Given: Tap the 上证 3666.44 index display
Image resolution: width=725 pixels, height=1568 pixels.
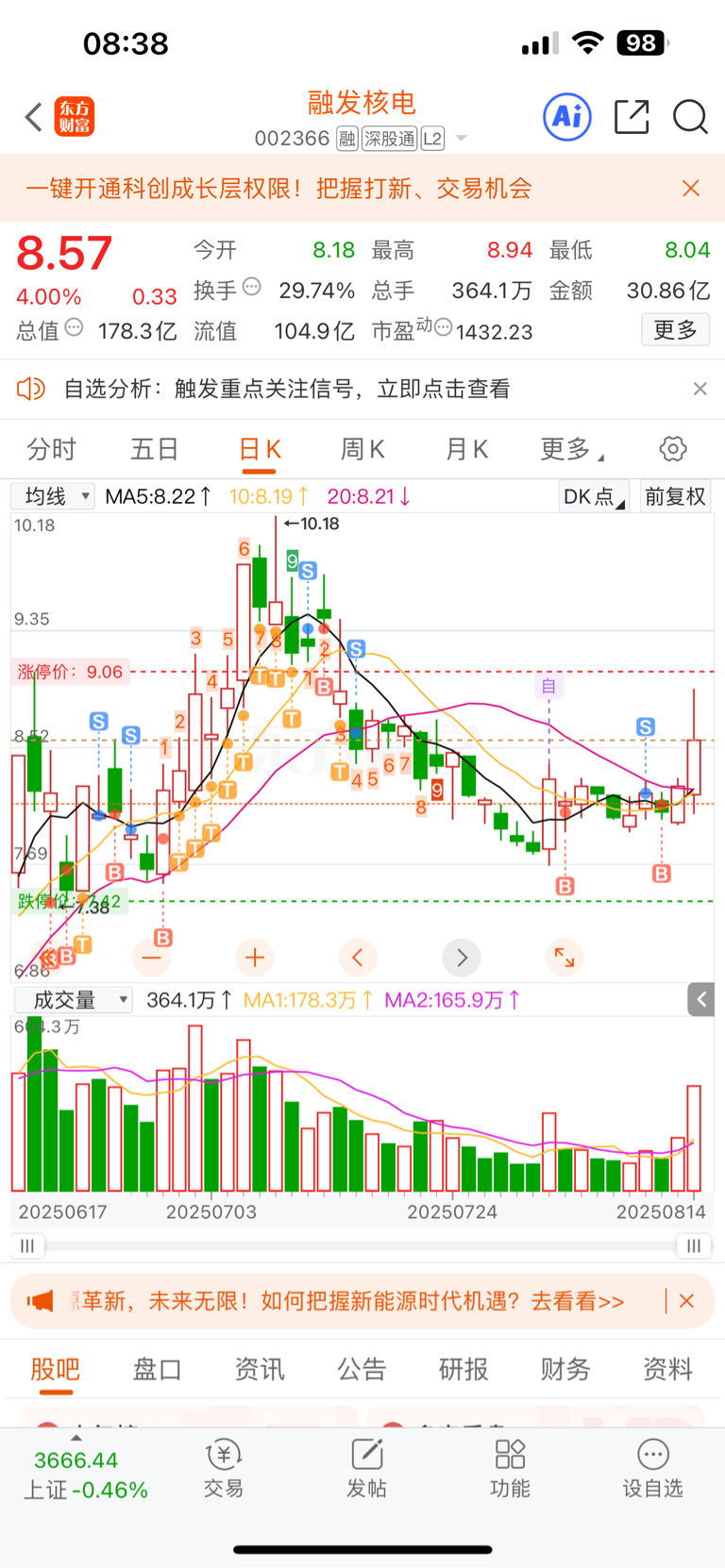Looking at the screenshot, I should 85,1475.
